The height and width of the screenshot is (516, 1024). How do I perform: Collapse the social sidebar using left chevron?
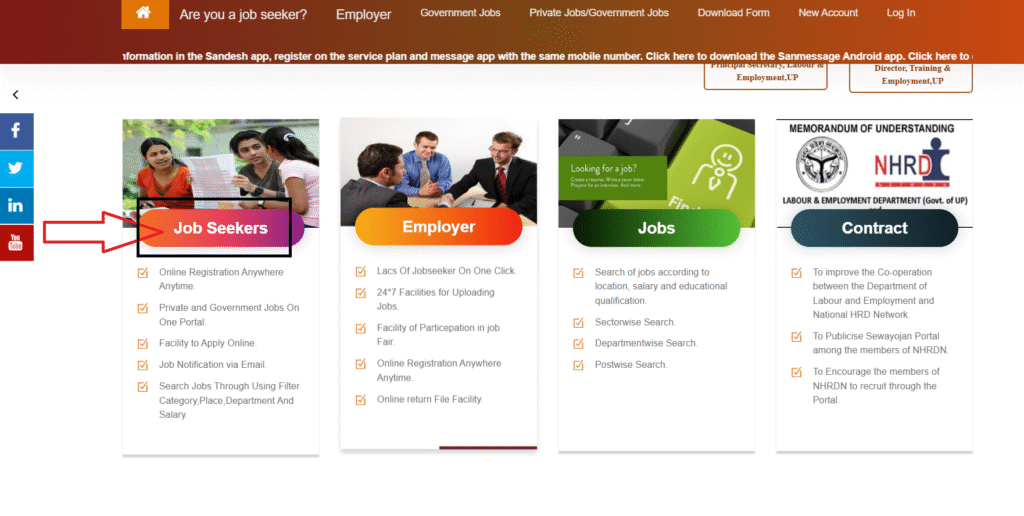point(16,95)
